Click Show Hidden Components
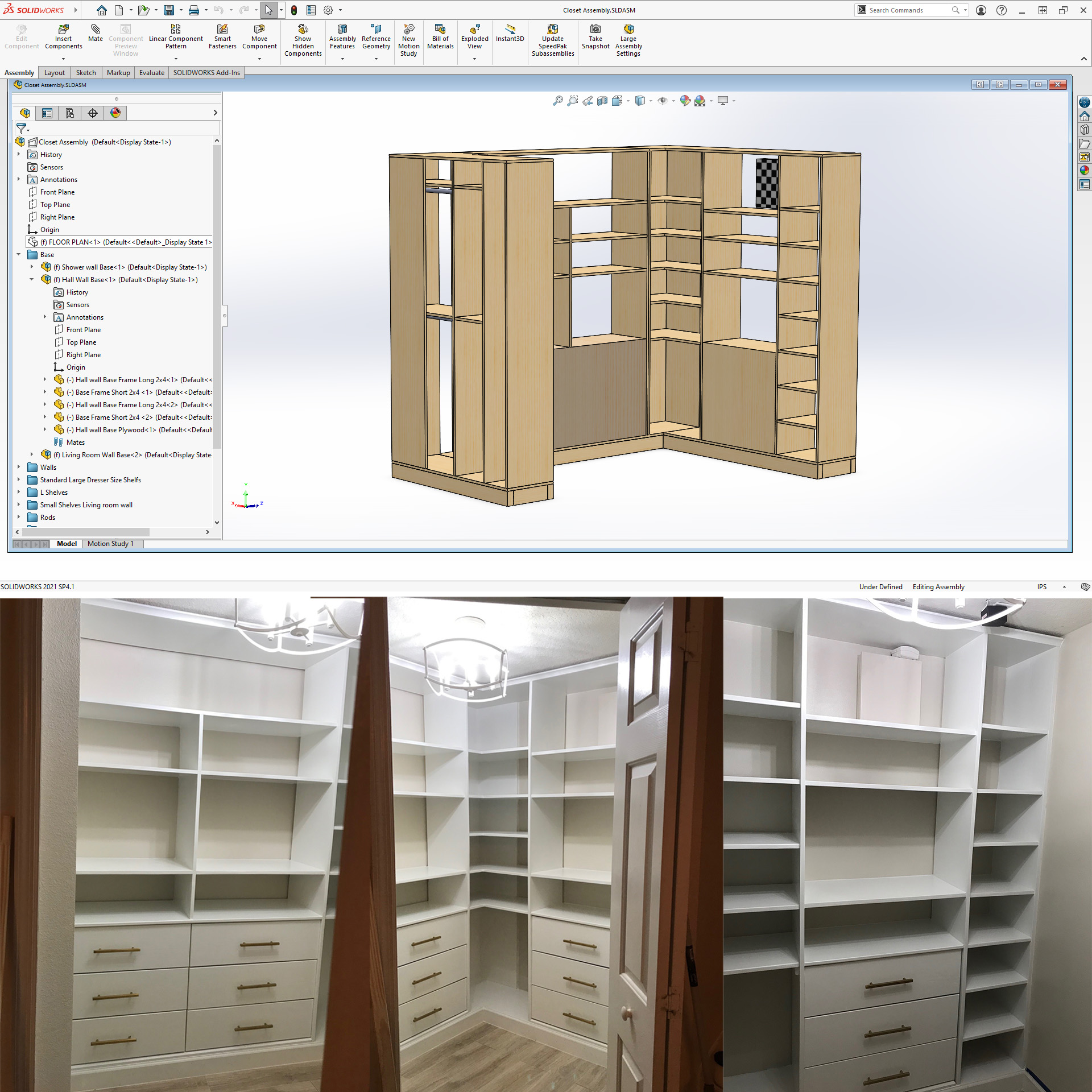 303,40
